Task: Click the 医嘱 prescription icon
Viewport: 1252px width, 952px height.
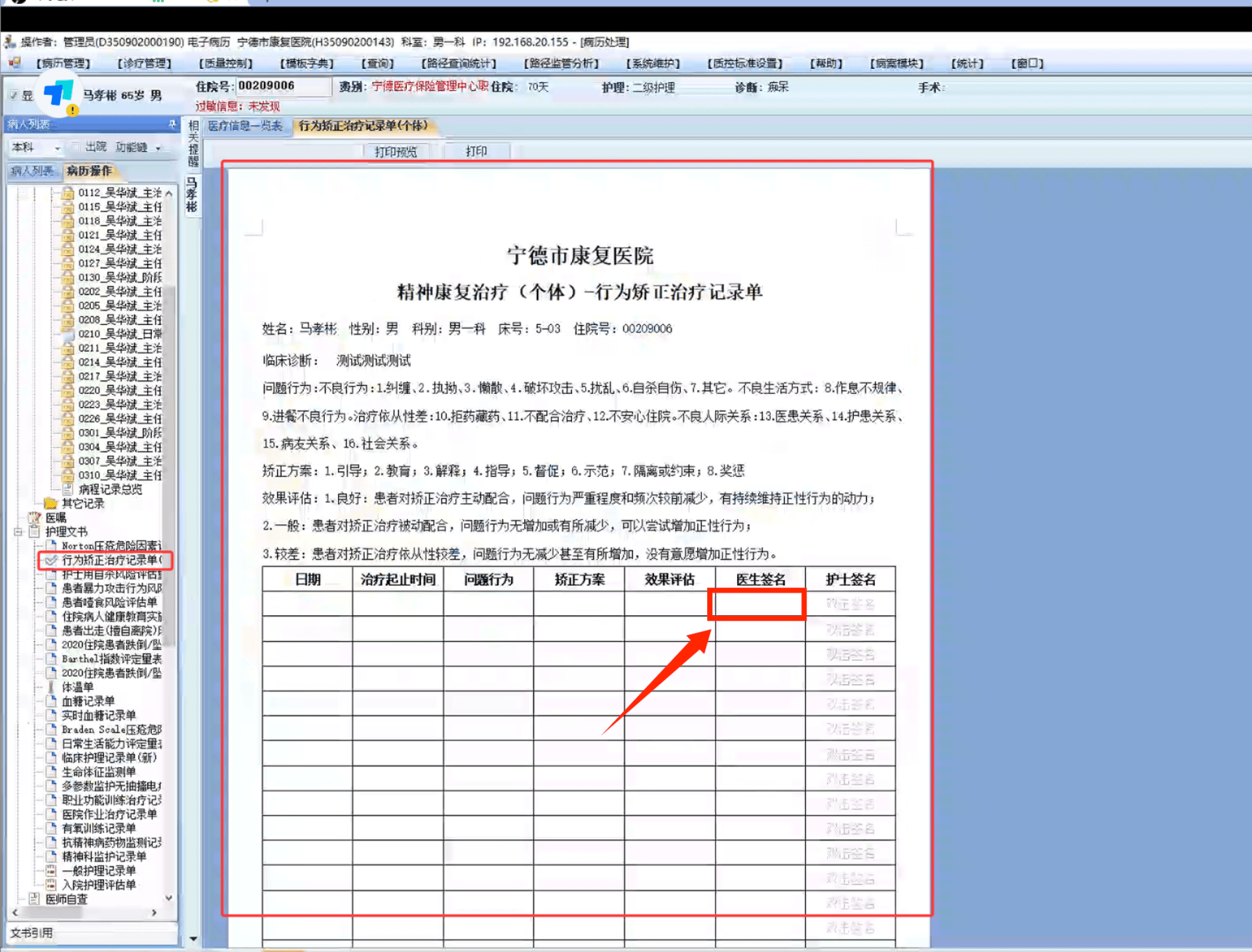Action: tap(34, 518)
